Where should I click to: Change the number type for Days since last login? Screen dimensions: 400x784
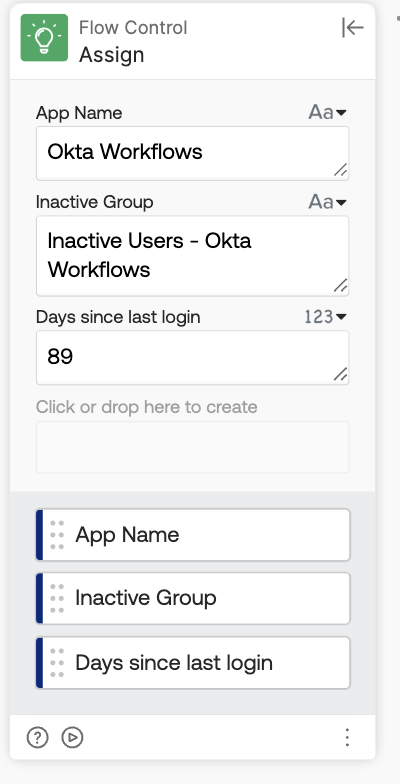tap(326, 316)
